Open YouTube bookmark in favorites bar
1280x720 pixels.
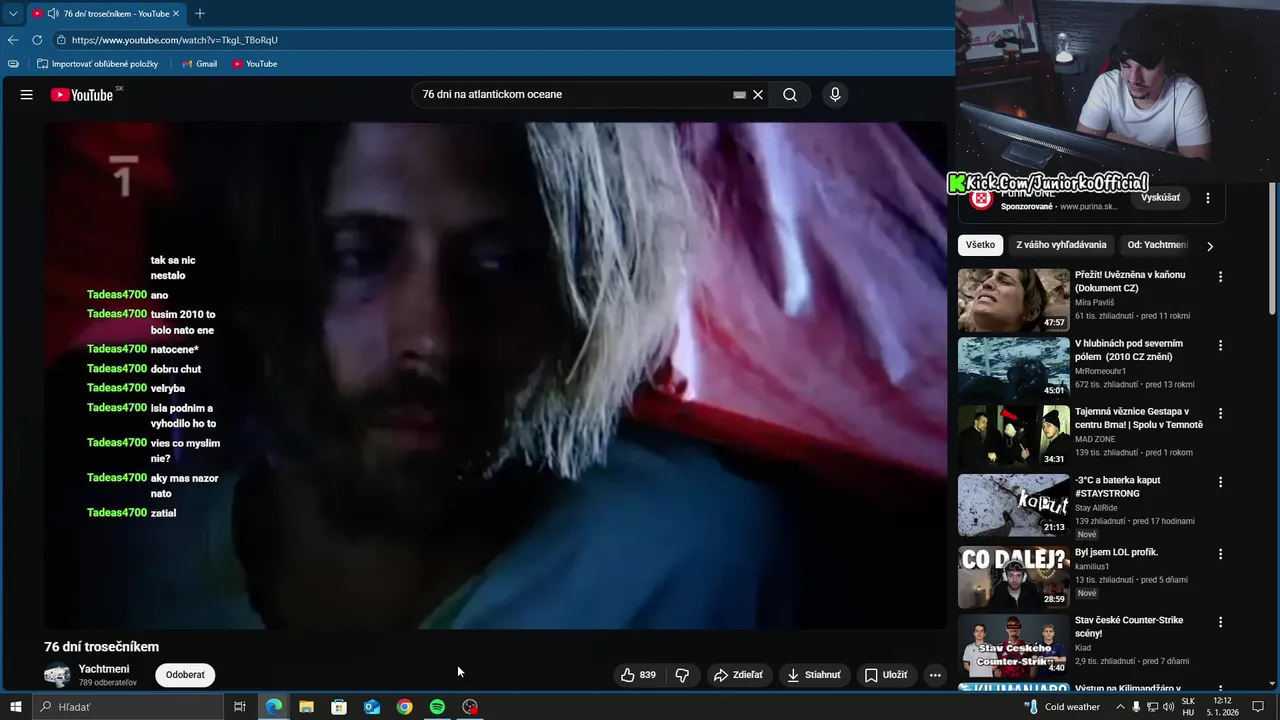tap(254, 64)
